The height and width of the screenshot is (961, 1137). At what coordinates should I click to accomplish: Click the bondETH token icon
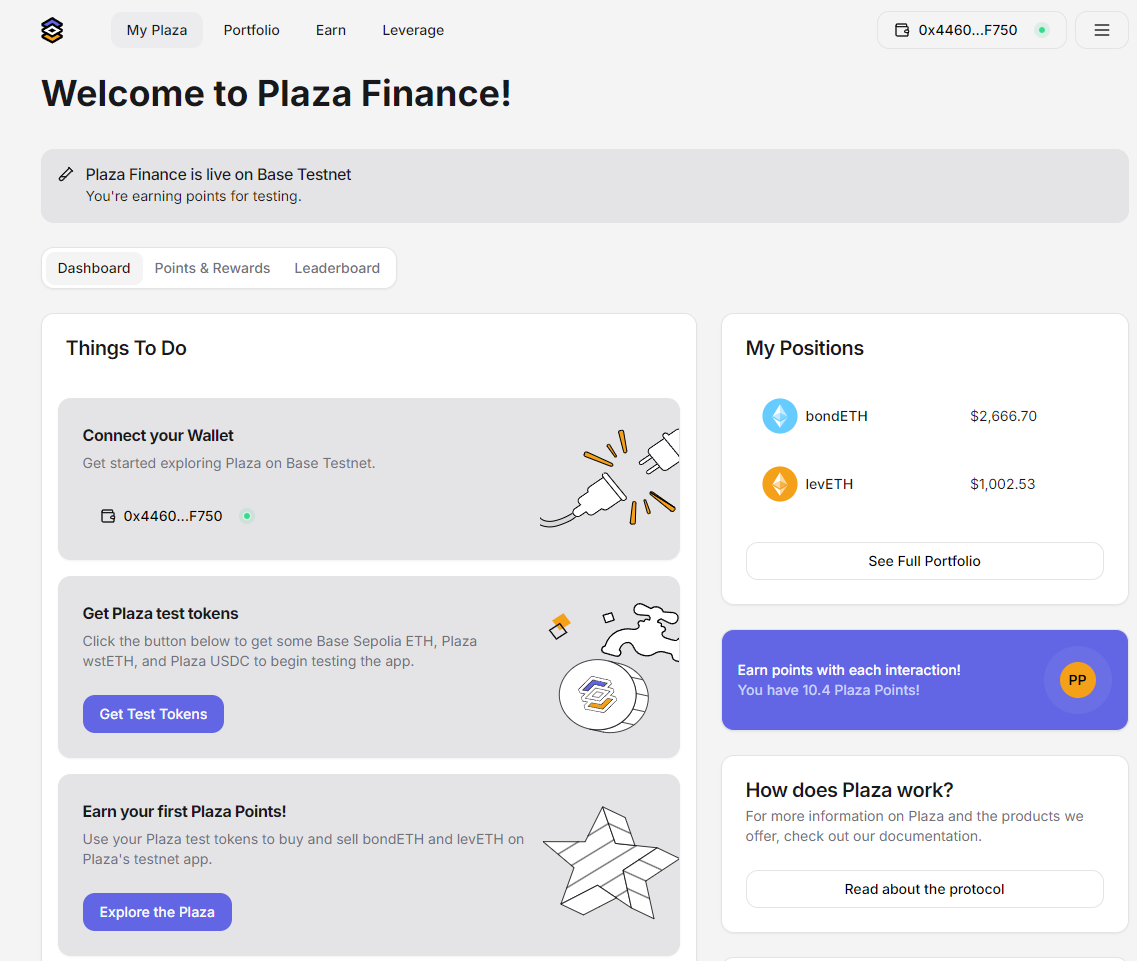pyautogui.click(x=779, y=416)
